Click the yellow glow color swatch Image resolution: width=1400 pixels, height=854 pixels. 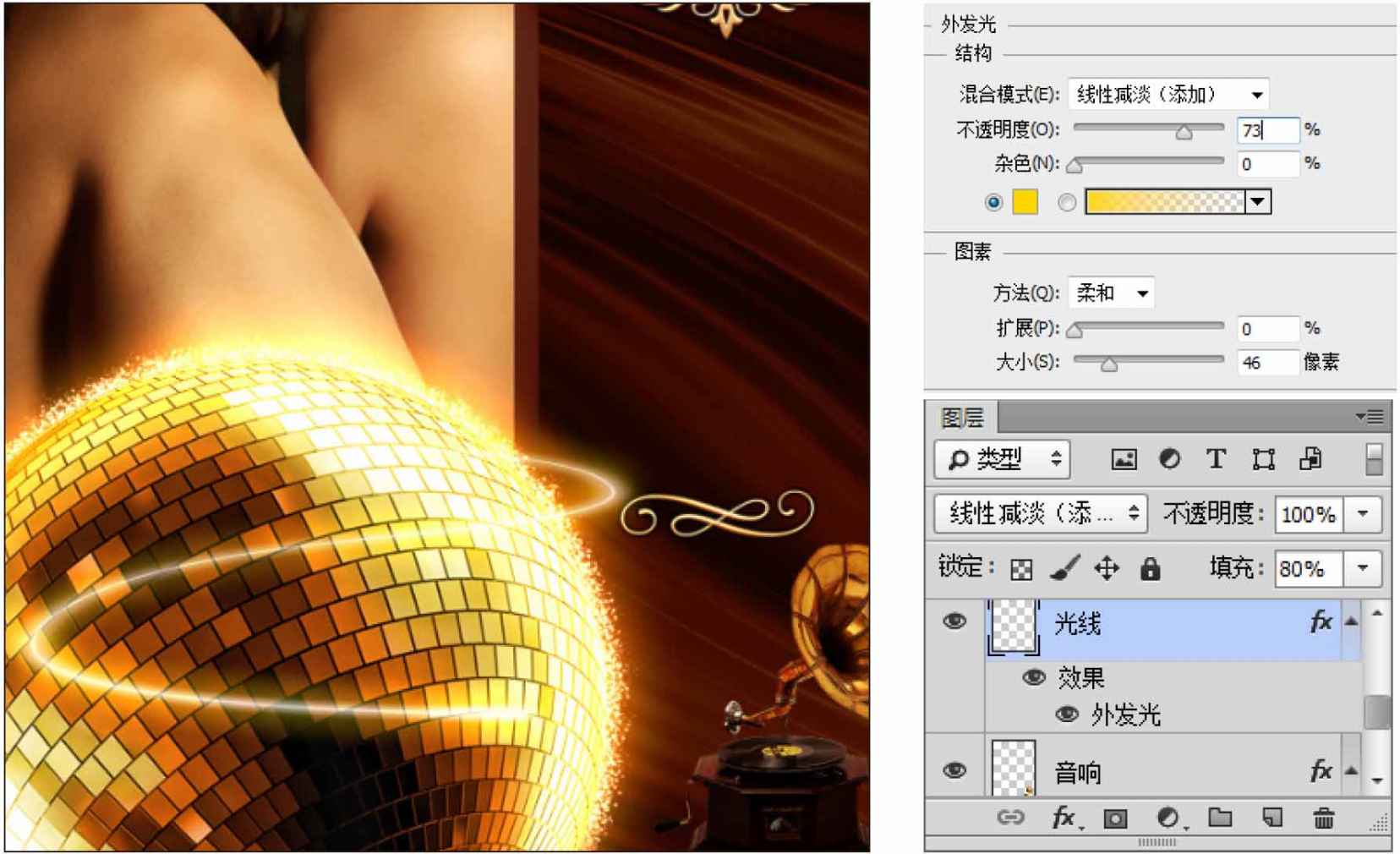(x=1025, y=202)
